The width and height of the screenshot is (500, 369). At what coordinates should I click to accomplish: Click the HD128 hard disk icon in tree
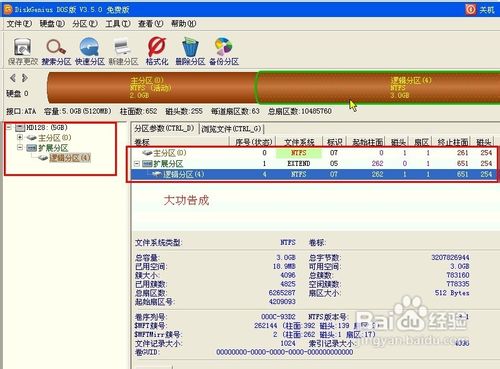point(20,128)
